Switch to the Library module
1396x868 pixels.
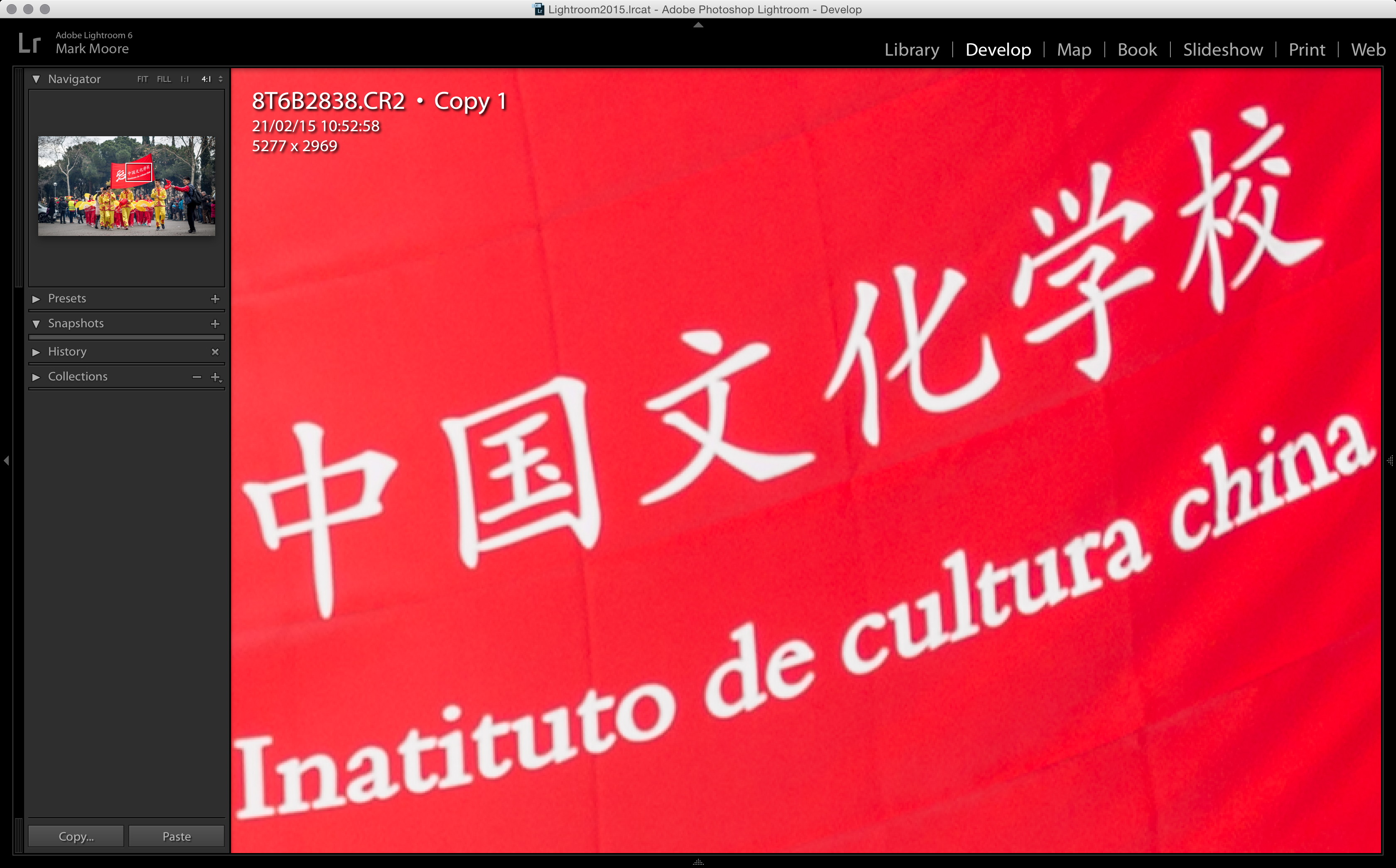point(911,50)
